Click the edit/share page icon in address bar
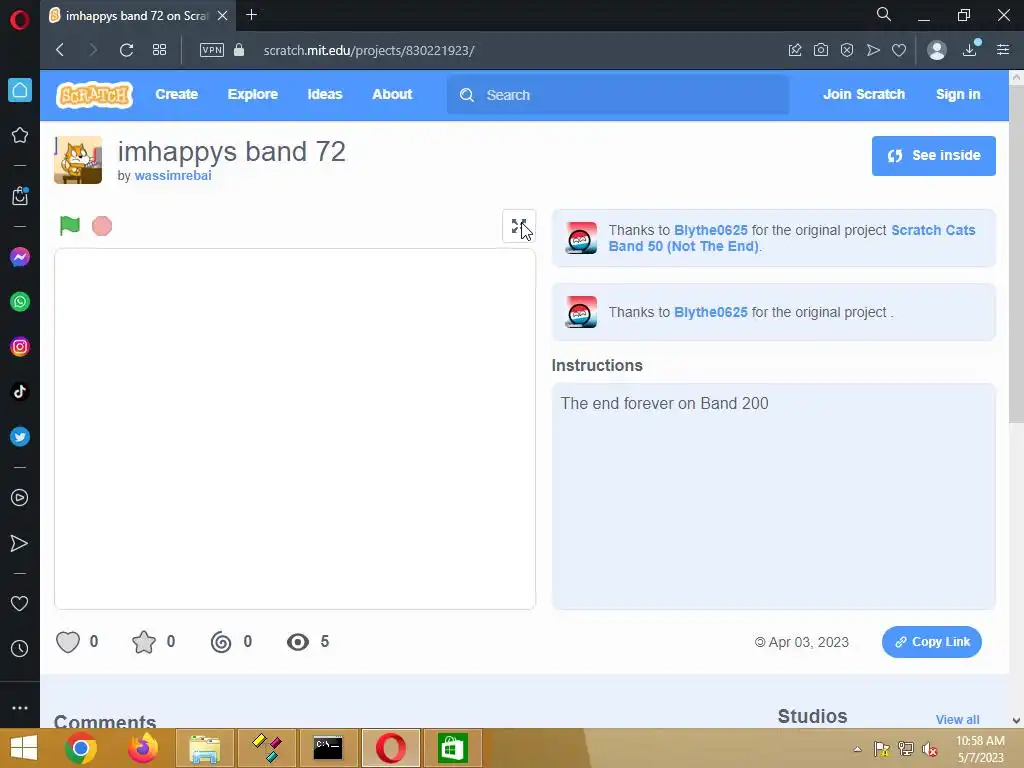Image resolution: width=1024 pixels, height=768 pixels. tap(795, 50)
